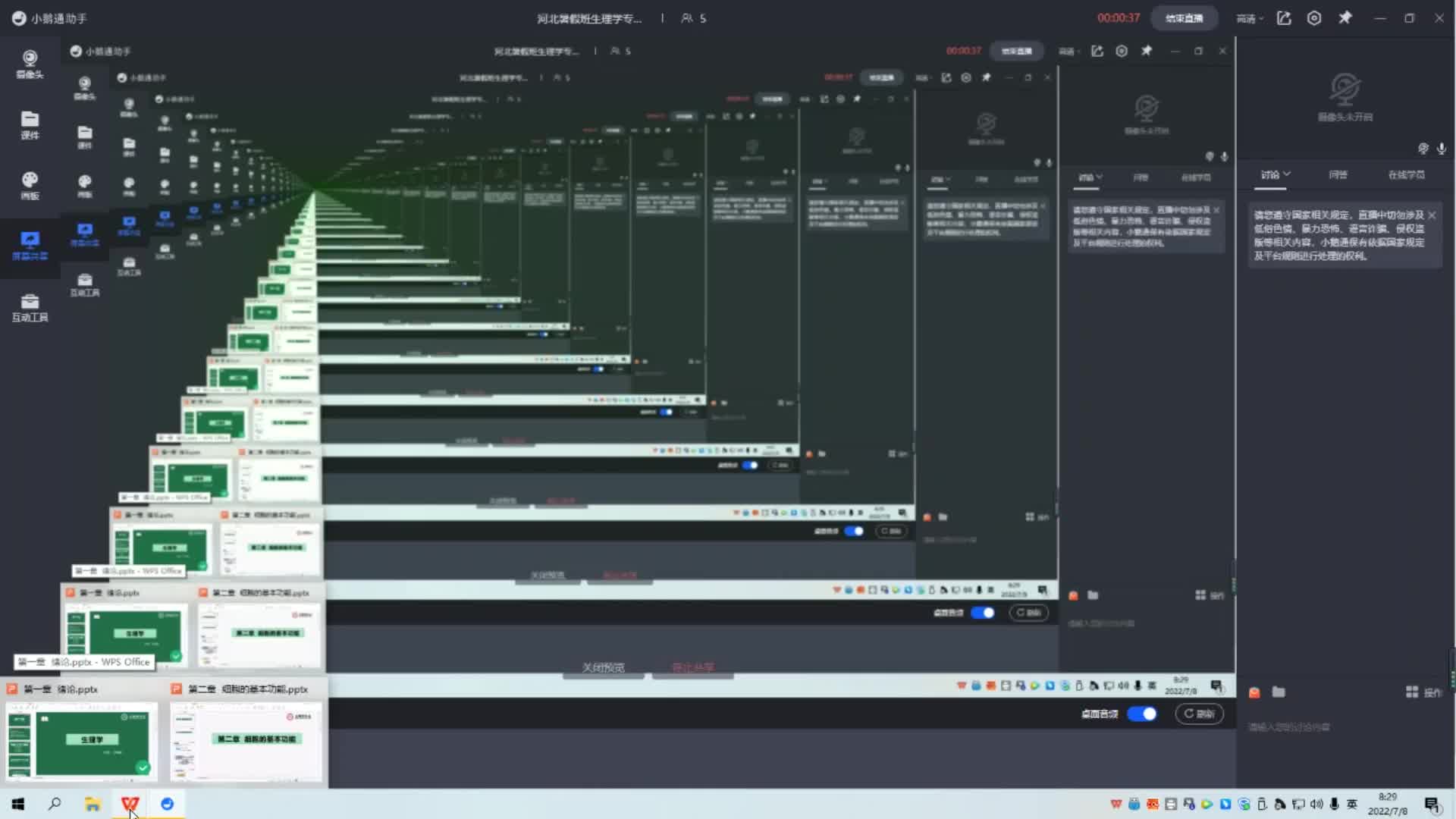Toggle the speaker icon under camera panel
This screenshot has width=1456, height=819.
pyautogui.click(x=1423, y=149)
